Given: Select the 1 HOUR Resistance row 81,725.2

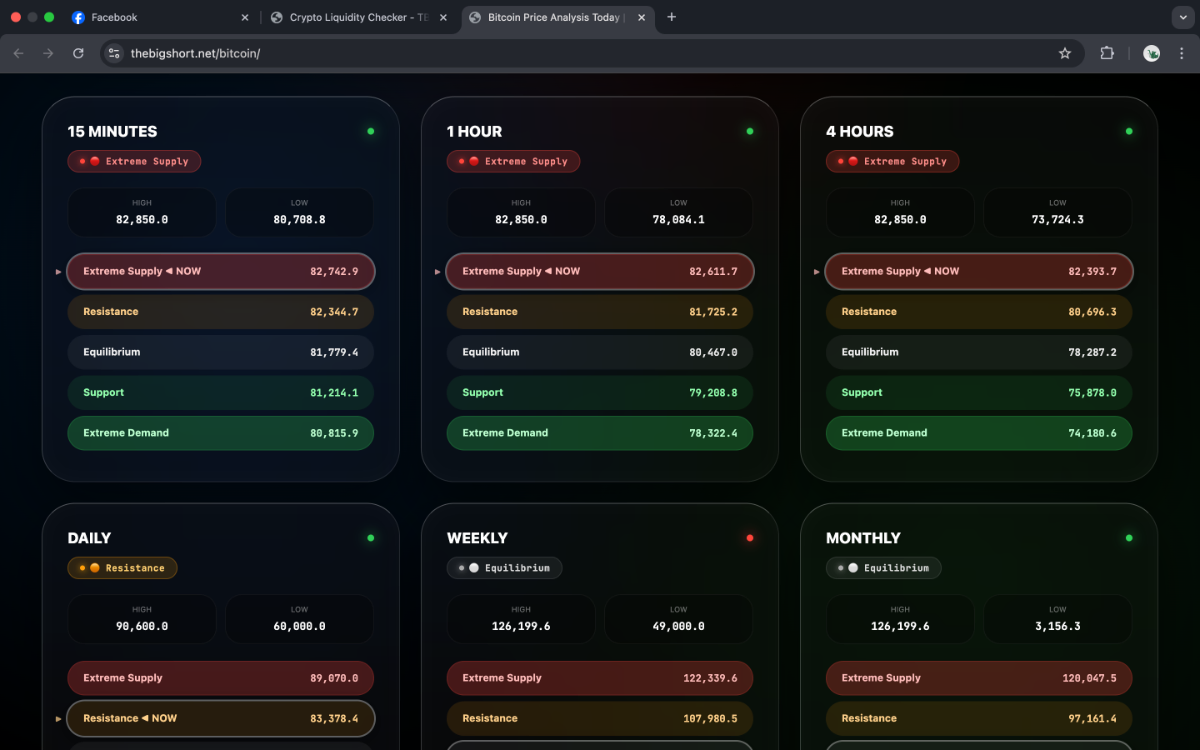Looking at the screenshot, I should pos(600,312).
